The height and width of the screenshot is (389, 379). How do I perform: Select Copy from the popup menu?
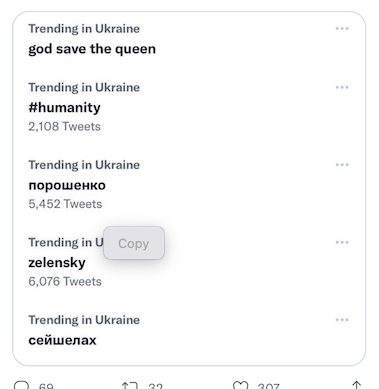[x=134, y=243]
